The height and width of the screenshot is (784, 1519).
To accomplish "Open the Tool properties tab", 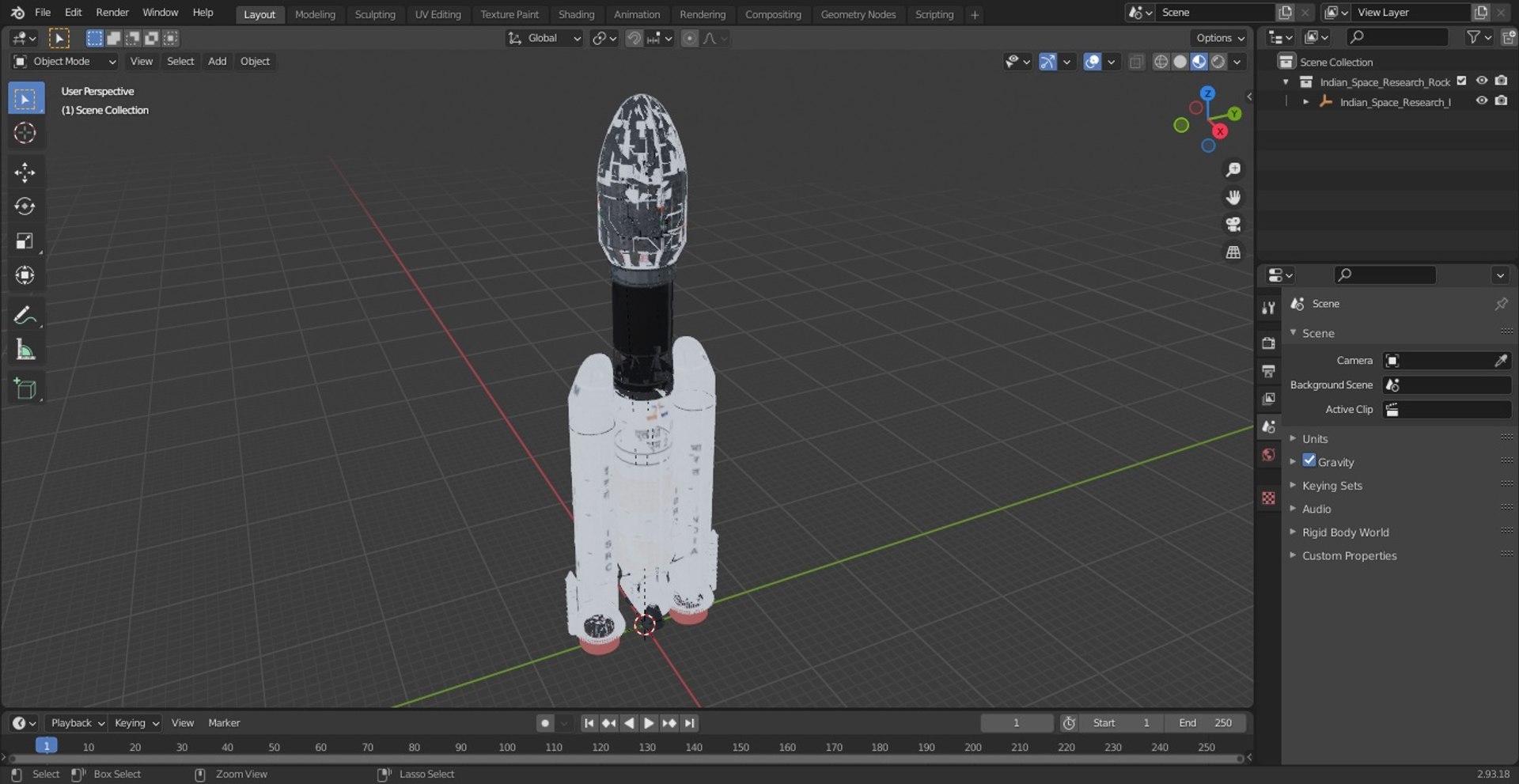I will click(x=1268, y=308).
